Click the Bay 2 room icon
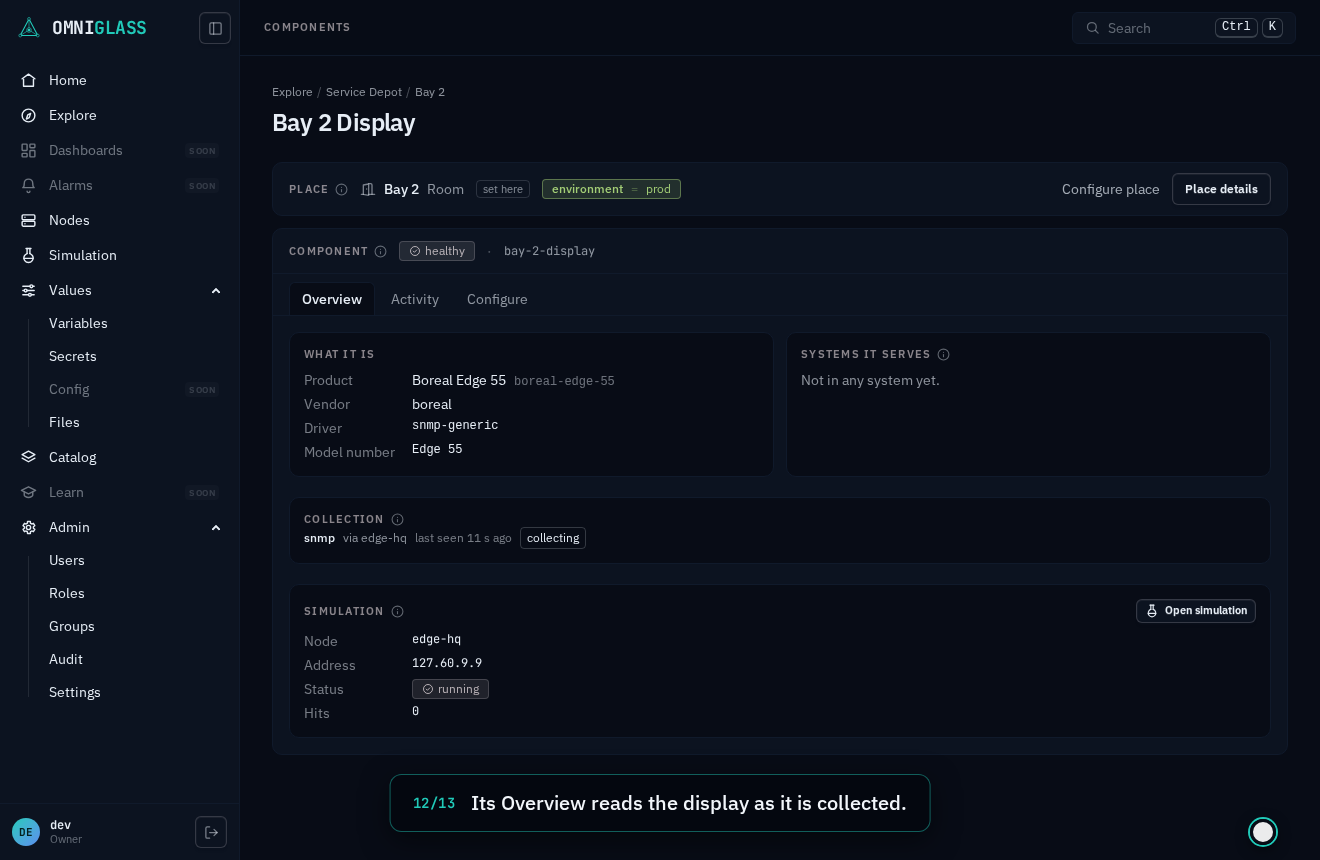 coord(368,189)
